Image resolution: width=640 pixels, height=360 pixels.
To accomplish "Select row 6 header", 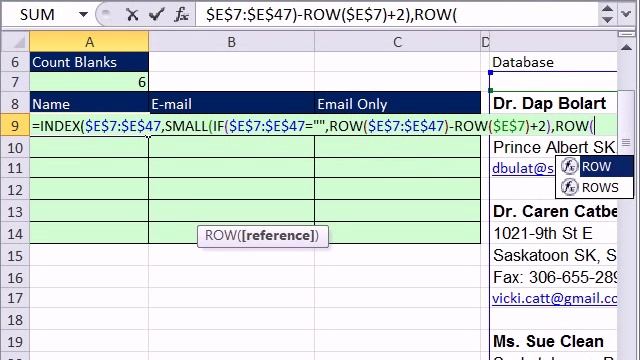I will (16, 62).
